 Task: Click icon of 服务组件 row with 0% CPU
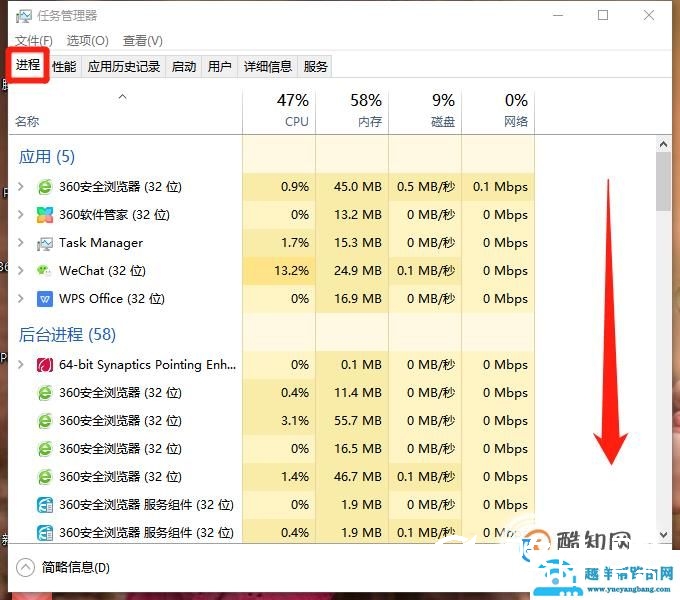45,505
